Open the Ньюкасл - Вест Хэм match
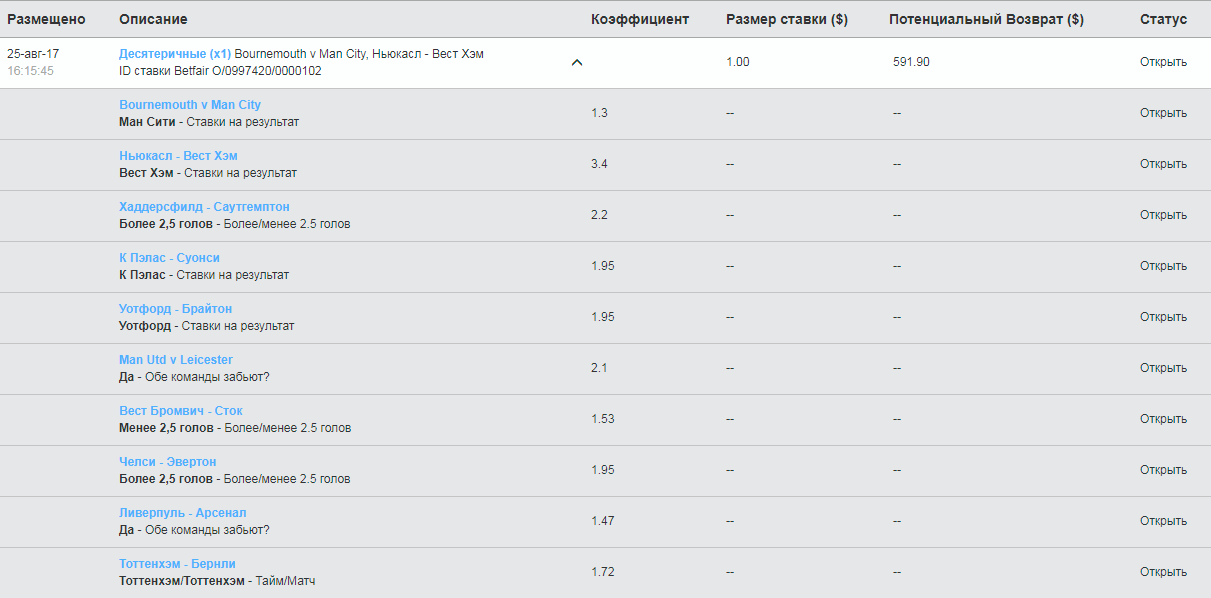 click(x=178, y=156)
